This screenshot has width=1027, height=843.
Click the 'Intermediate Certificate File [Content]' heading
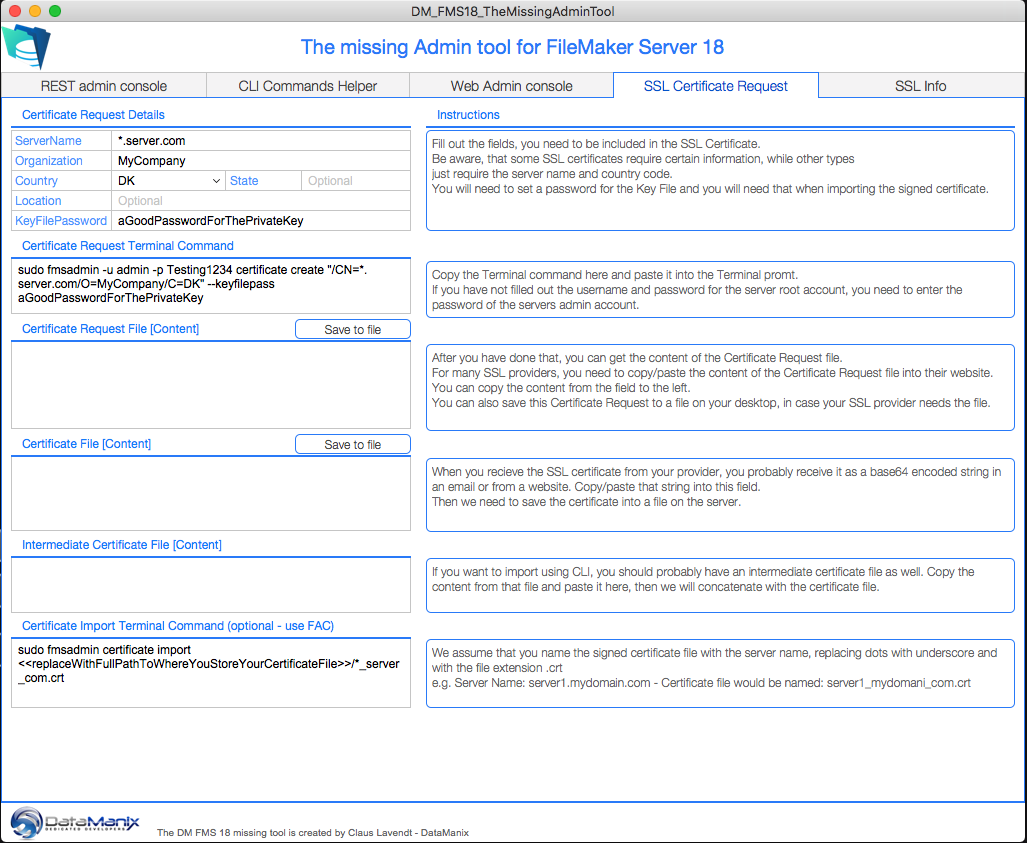click(x=122, y=545)
